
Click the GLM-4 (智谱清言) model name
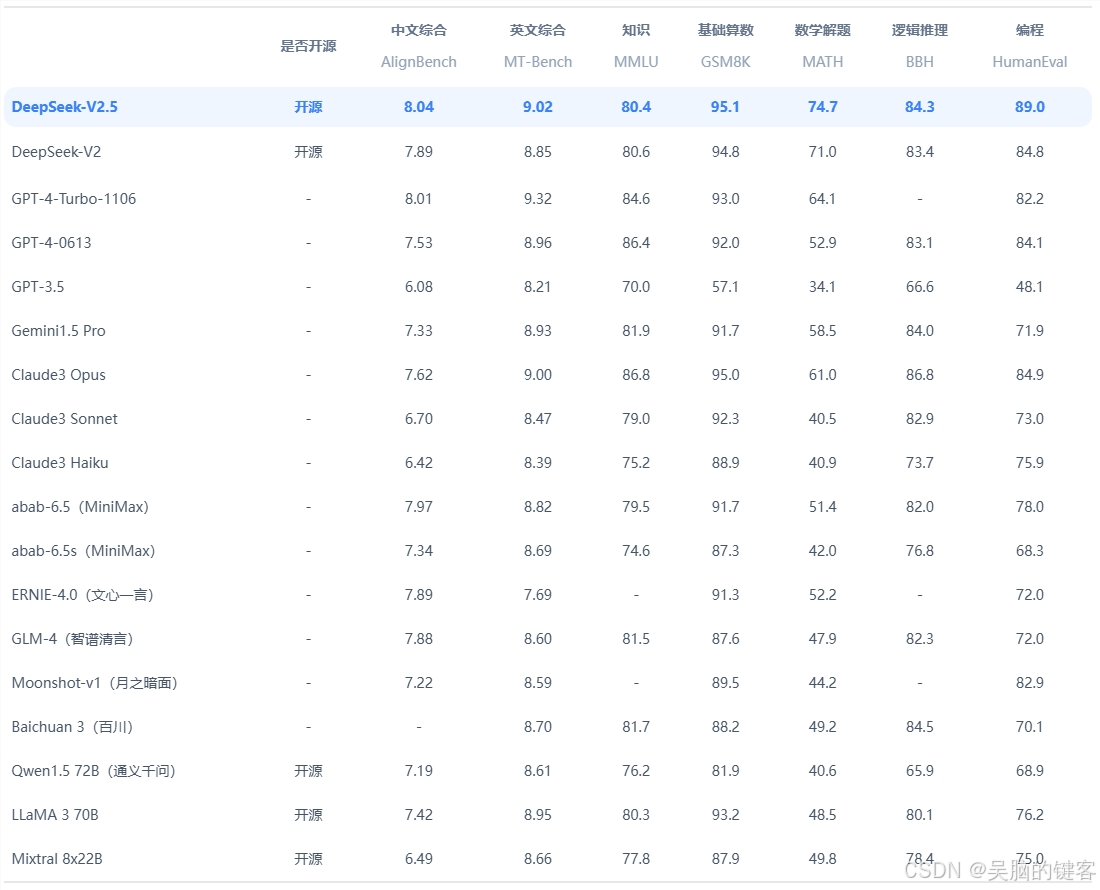pyautogui.click(x=72, y=639)
